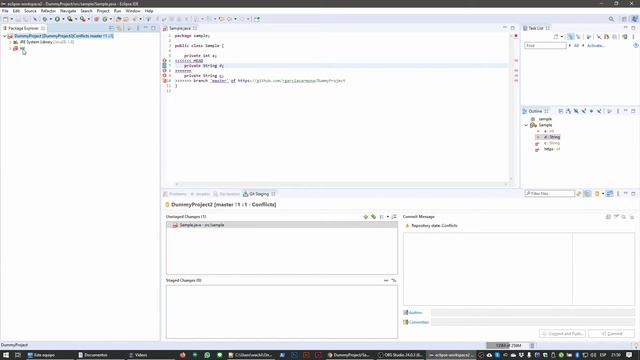Image resolution: width=640 pixels, height=360 pixels.
Task: Select the Sample.java editor tab
Action: pyautogui.click(x=180, y=28)
